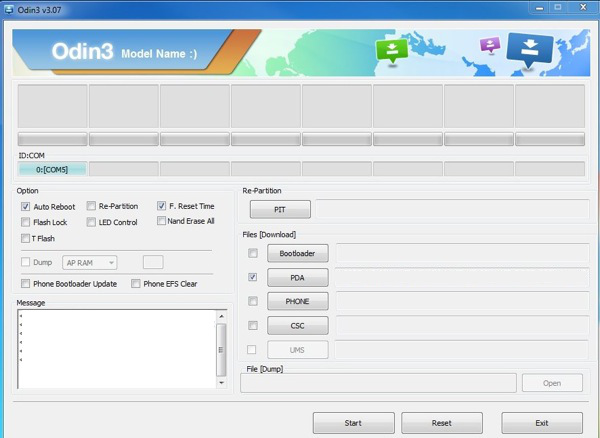Tick the Dump checkbox
This screenshot has width=600, height=438.
pos(25,262)
